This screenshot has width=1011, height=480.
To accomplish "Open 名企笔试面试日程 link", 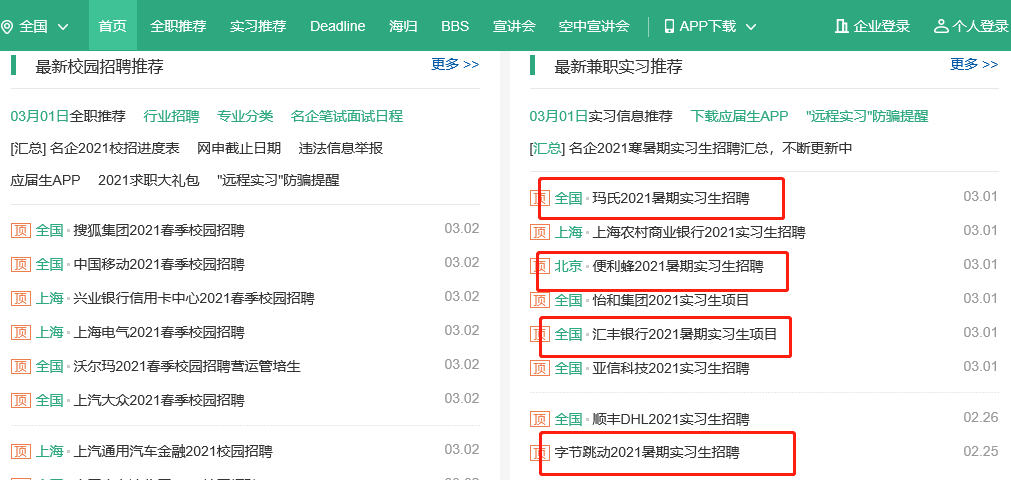I will 347,116.
